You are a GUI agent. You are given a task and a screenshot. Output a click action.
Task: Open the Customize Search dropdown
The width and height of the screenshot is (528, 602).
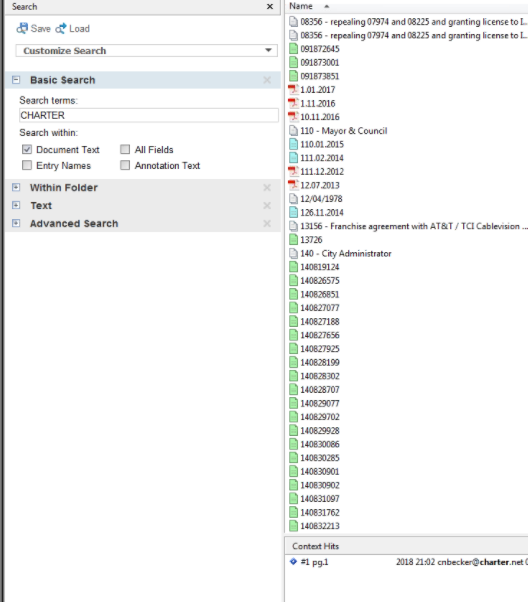146,51
